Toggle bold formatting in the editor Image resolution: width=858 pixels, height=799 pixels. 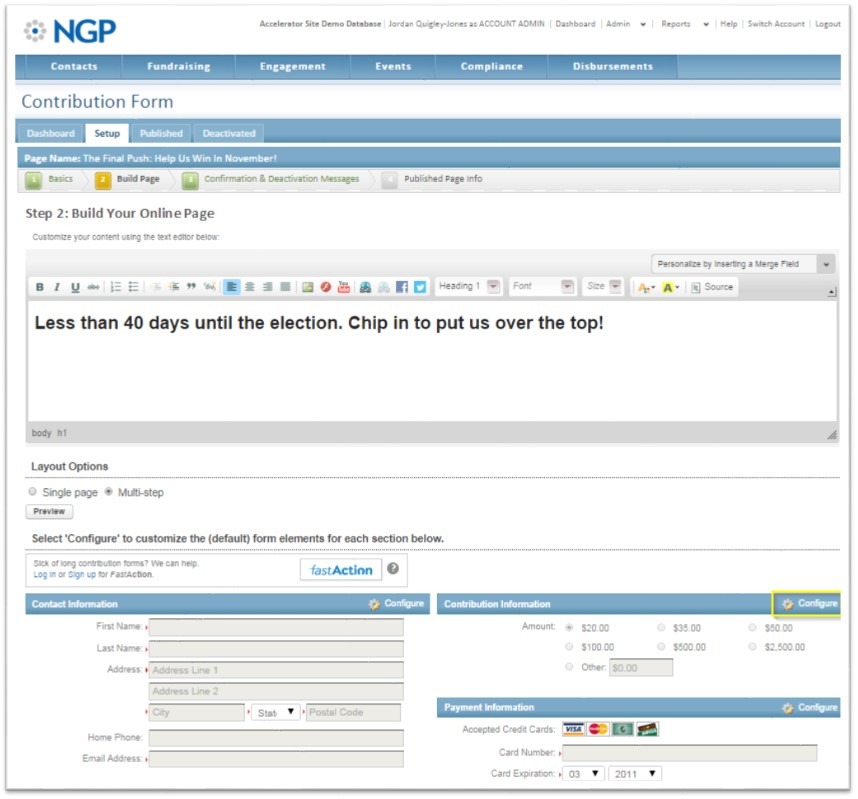click(40, 287)
